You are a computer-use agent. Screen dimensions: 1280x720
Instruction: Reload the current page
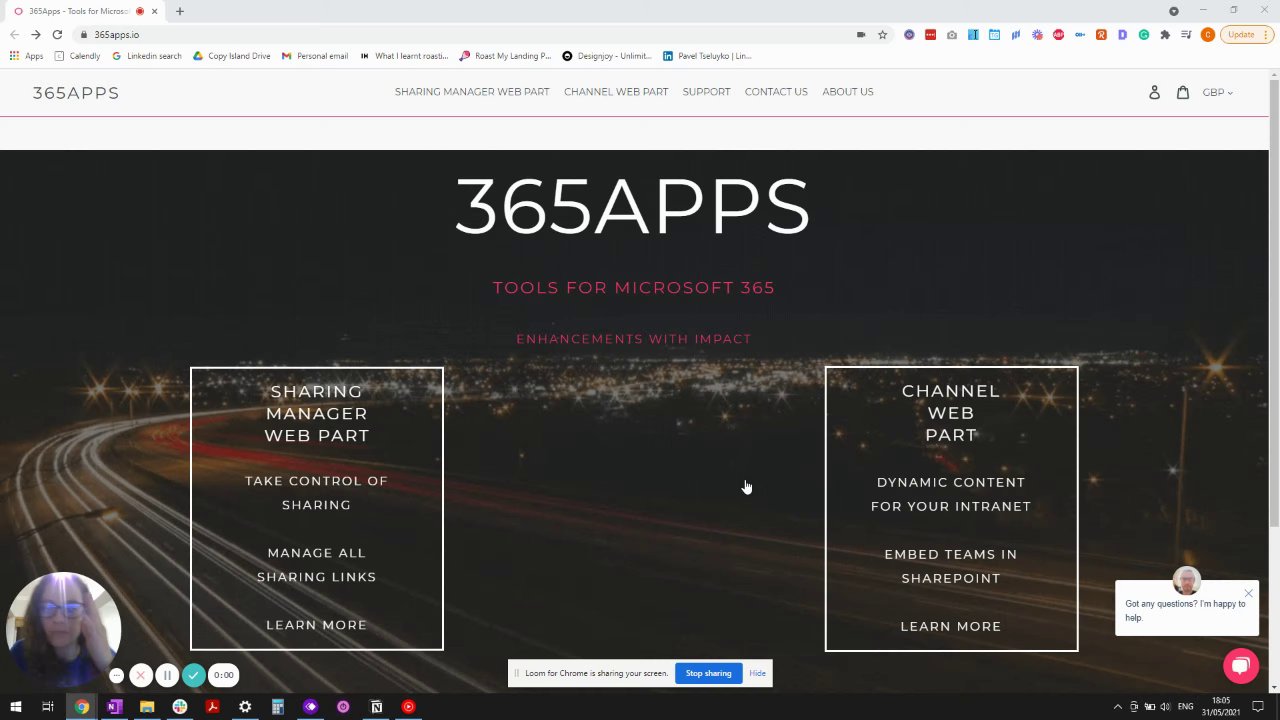pos(57,35)
